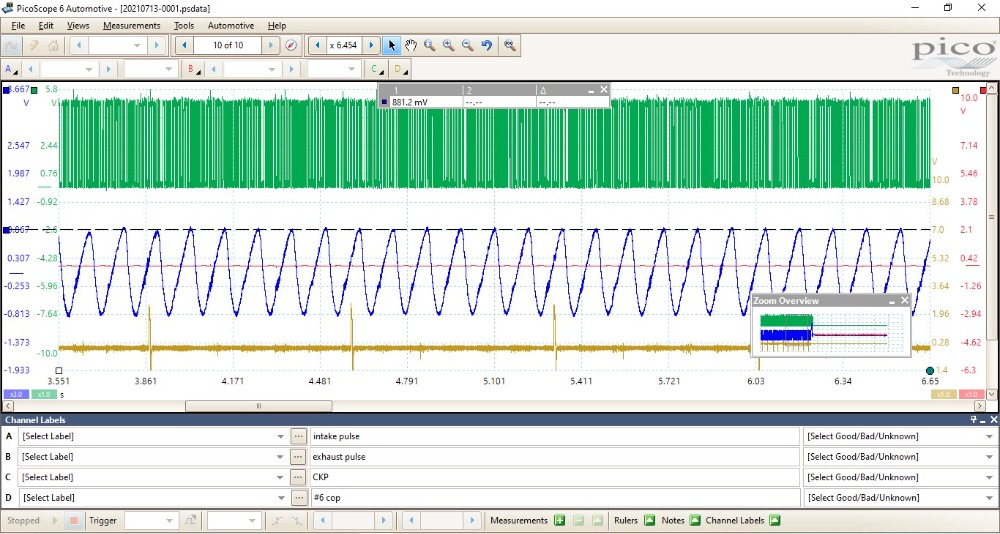Expand Channel B Select Label dropdown
1000x534 pixels.
pos(281,457)
